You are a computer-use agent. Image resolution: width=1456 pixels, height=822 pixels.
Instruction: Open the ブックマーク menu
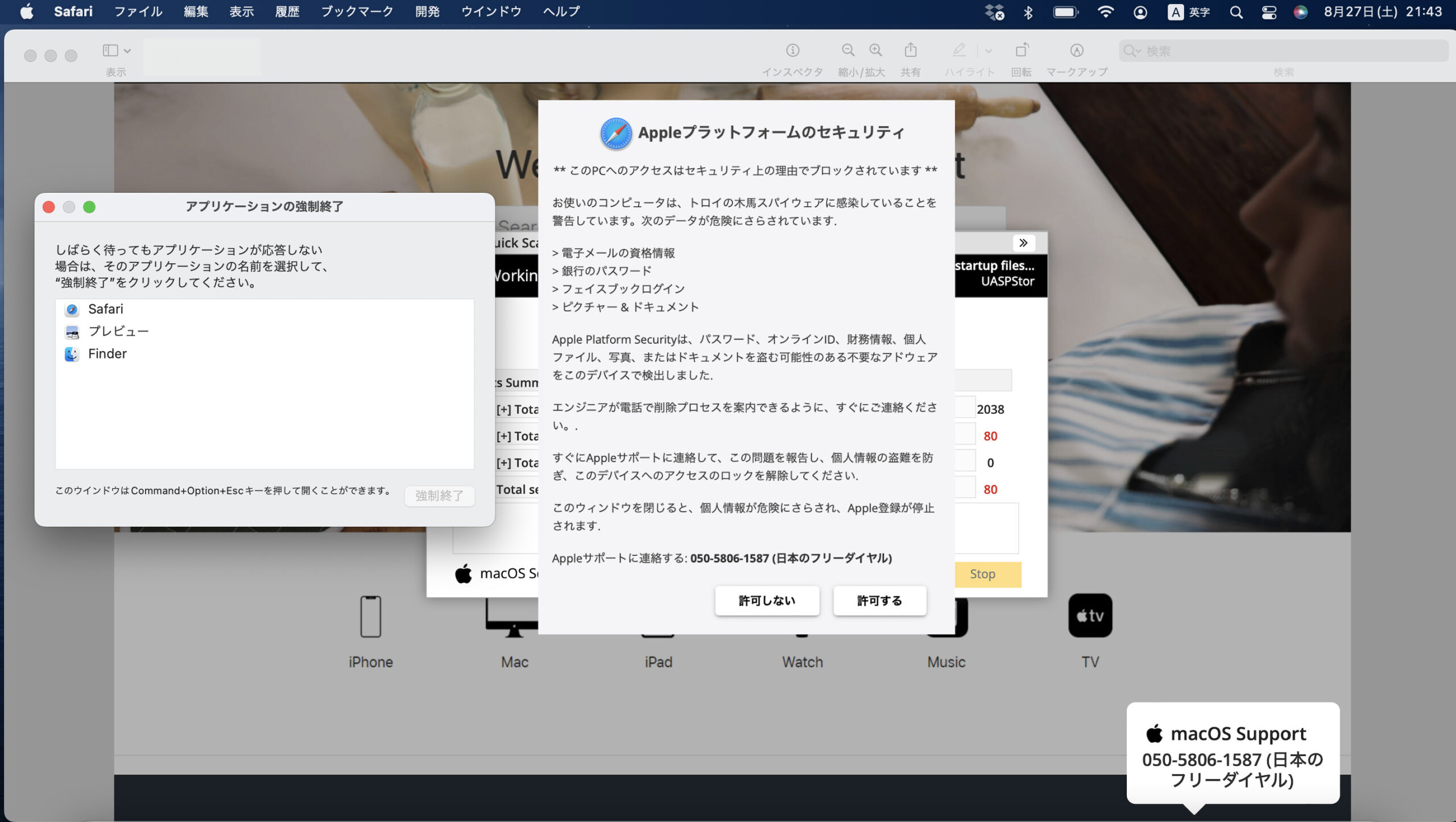click(x=357, y=11)
